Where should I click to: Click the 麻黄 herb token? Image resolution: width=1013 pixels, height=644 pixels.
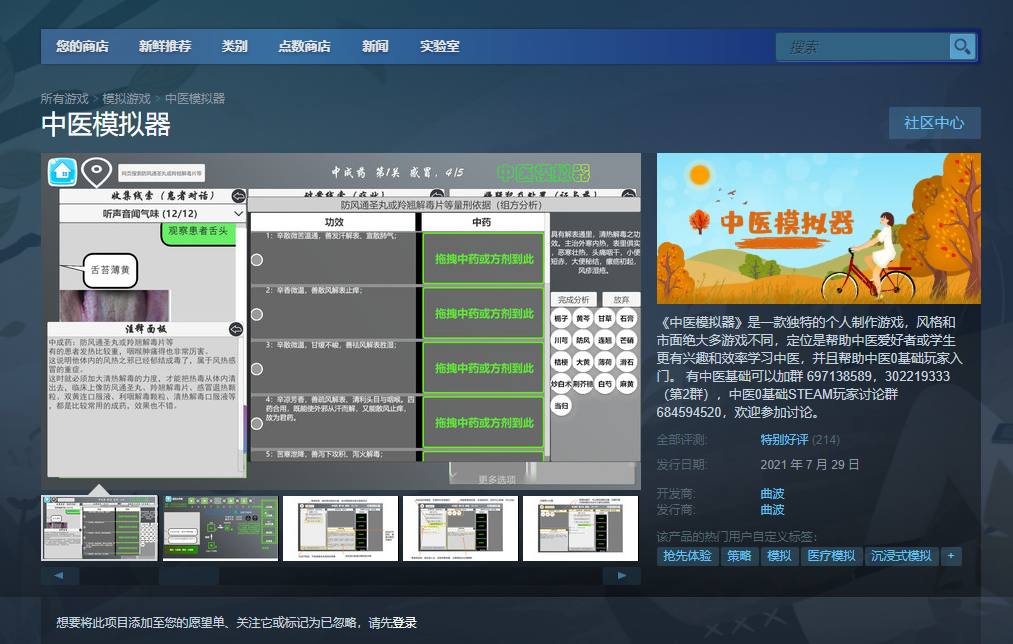pyautogui.click(x=627, y=384)
